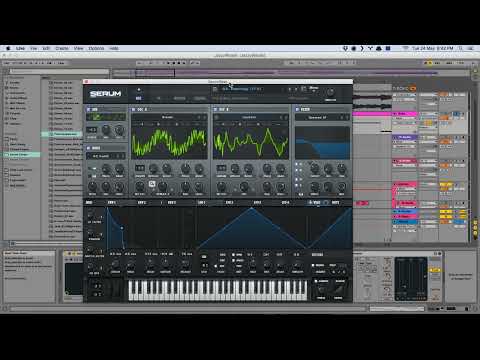Image resolution: width=480 pixels, height=360 pixels.
Task: Click the OSC A DETUNE knob
Action: point(153,168)
